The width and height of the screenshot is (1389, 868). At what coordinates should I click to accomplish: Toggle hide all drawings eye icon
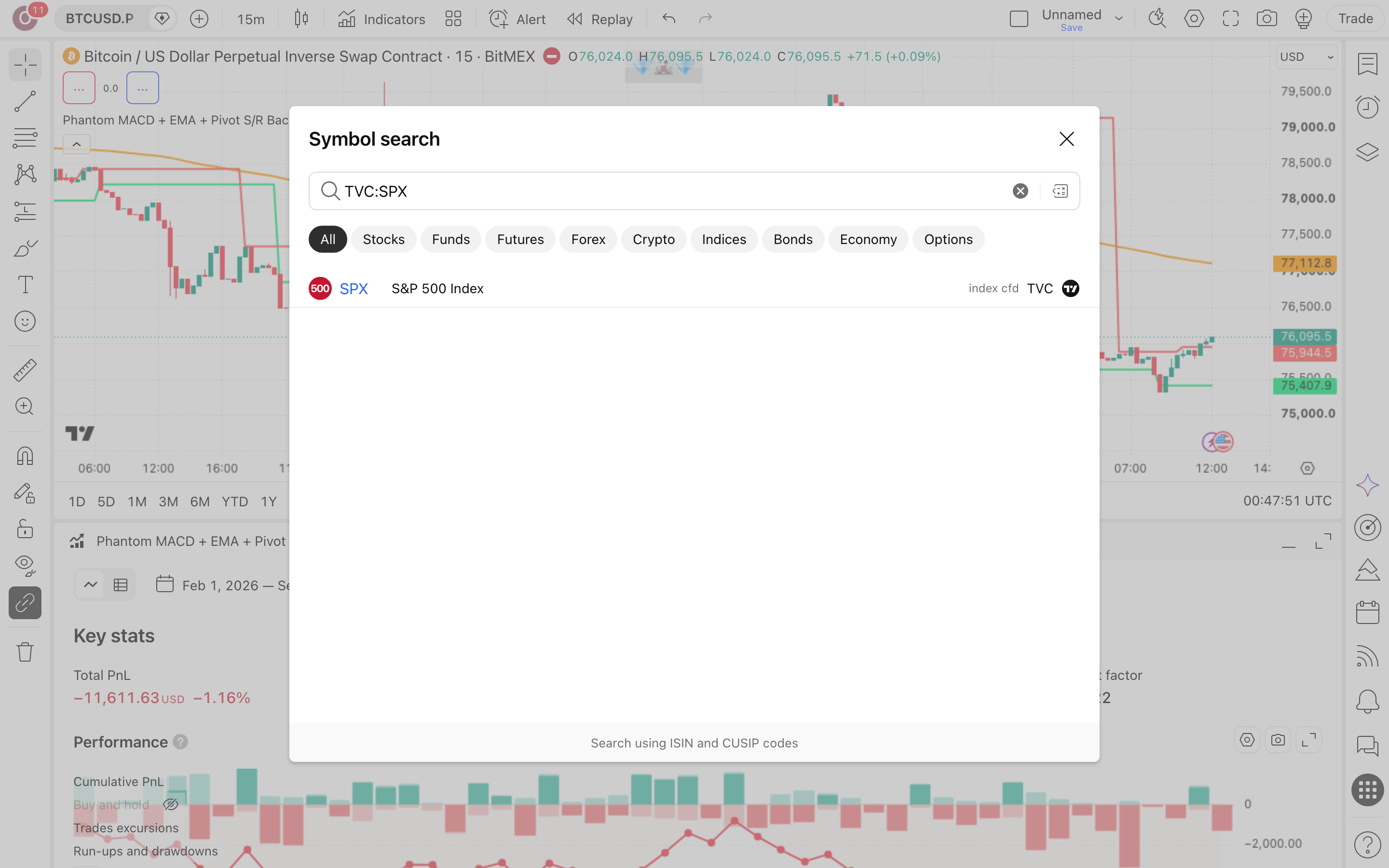(25, 566)
